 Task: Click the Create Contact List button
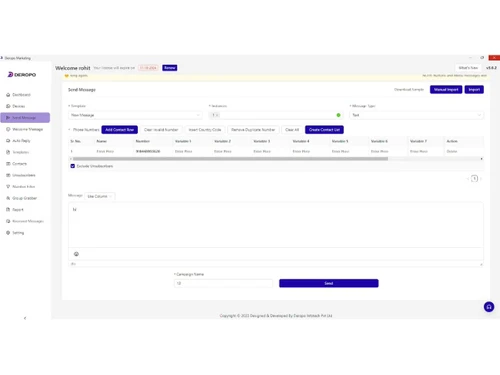point(324,130)
